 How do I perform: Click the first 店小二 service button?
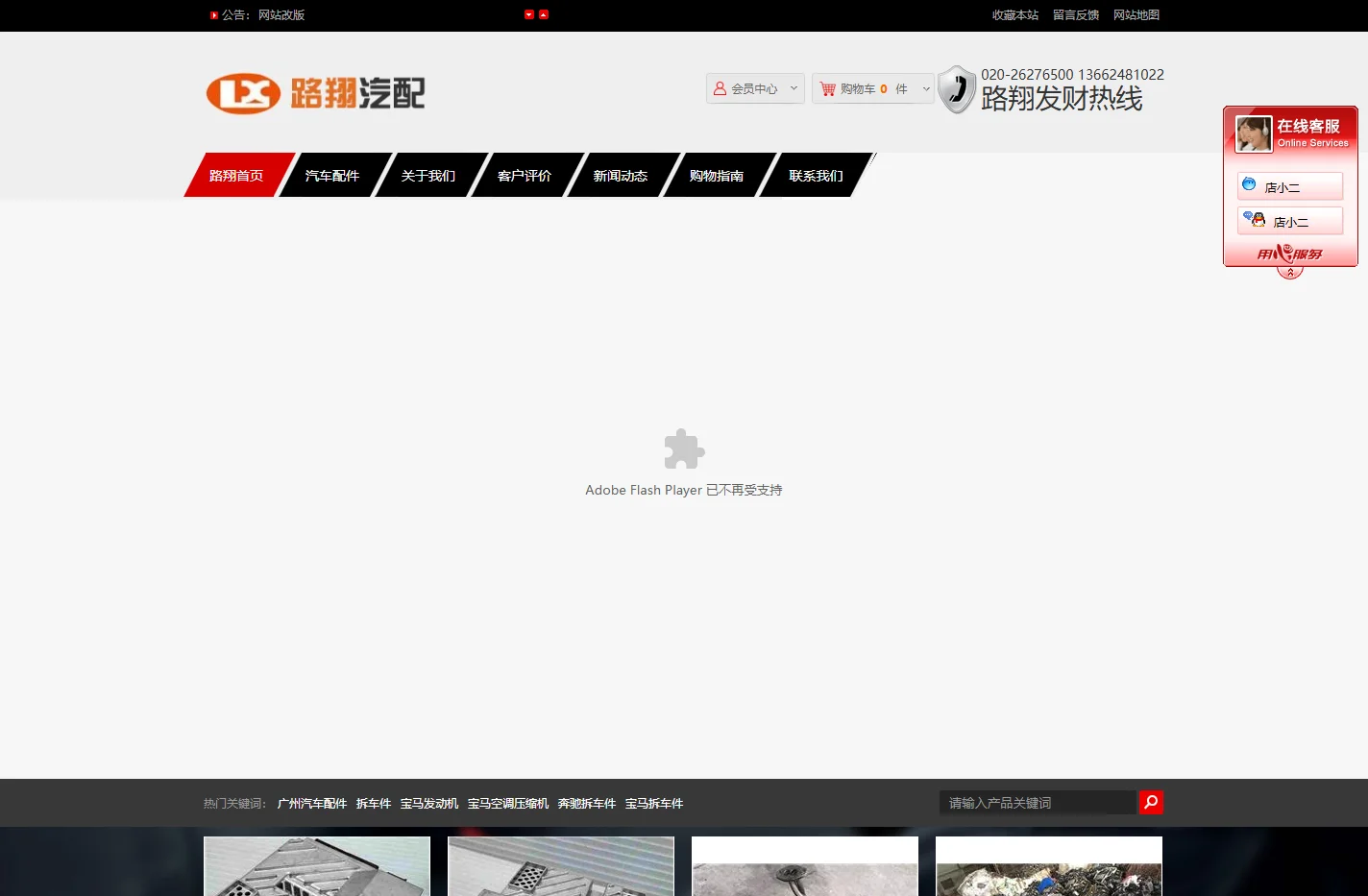click(1290, 186)
